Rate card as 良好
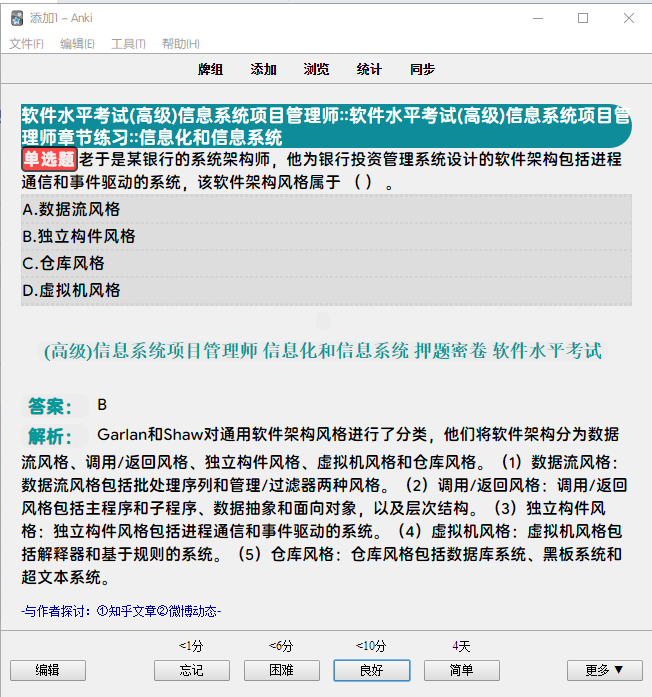The width and height of the screenshot is (652, 697). [372, 670]
